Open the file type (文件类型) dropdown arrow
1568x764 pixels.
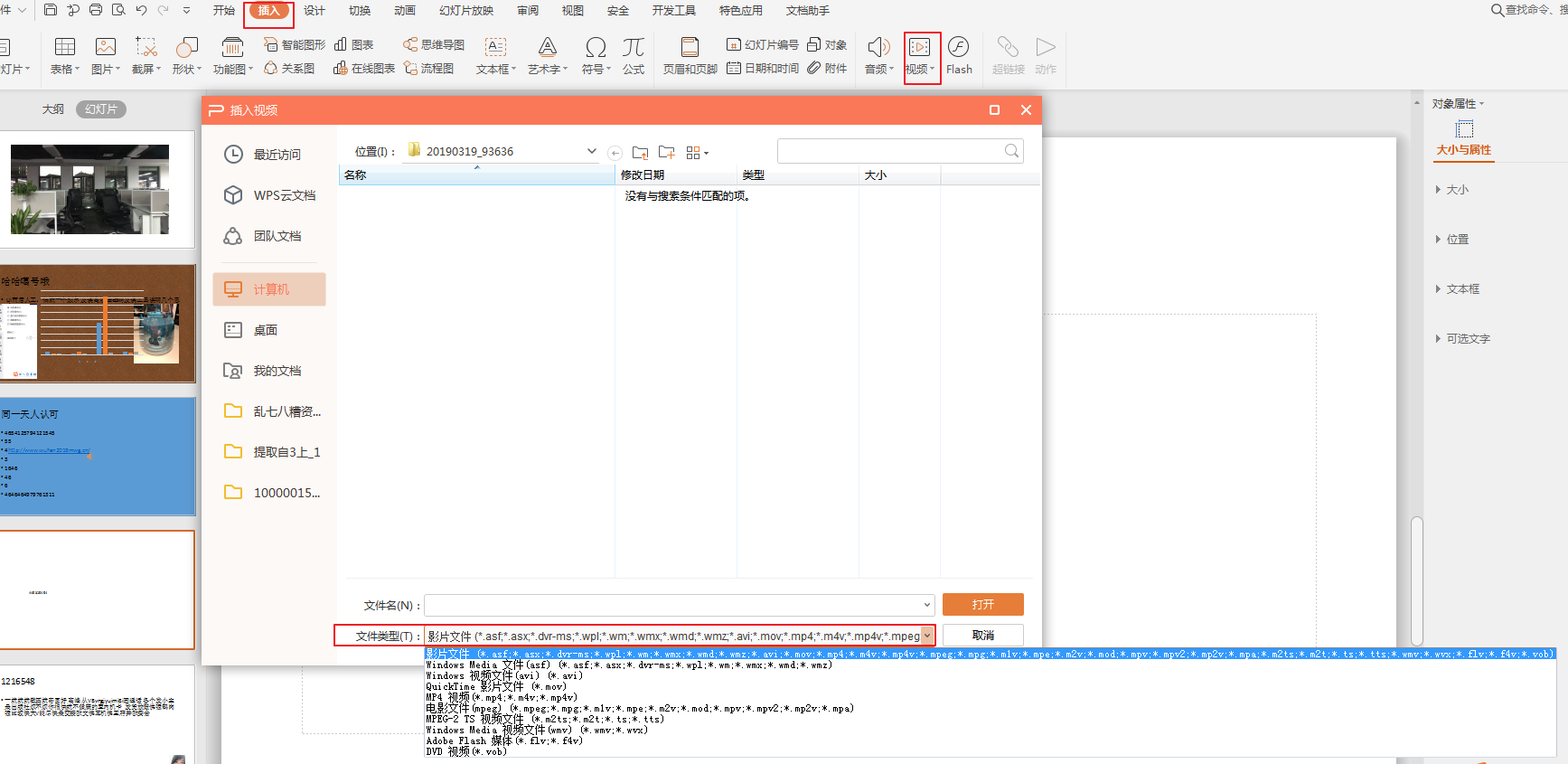point(927,636)
